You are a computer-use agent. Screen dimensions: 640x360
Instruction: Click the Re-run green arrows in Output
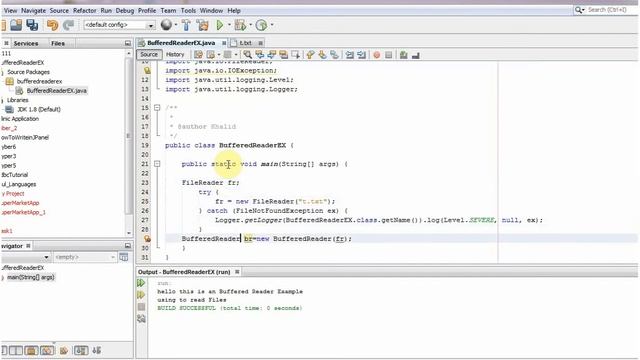click(141, 283)
